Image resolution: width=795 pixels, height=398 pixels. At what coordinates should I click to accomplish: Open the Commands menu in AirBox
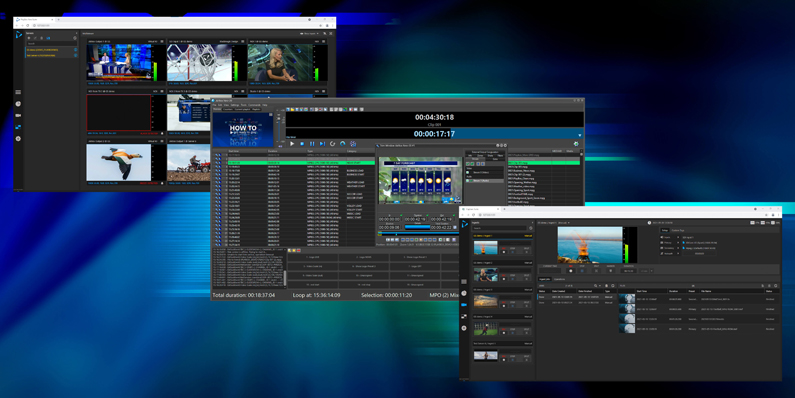tap(254, 105)
